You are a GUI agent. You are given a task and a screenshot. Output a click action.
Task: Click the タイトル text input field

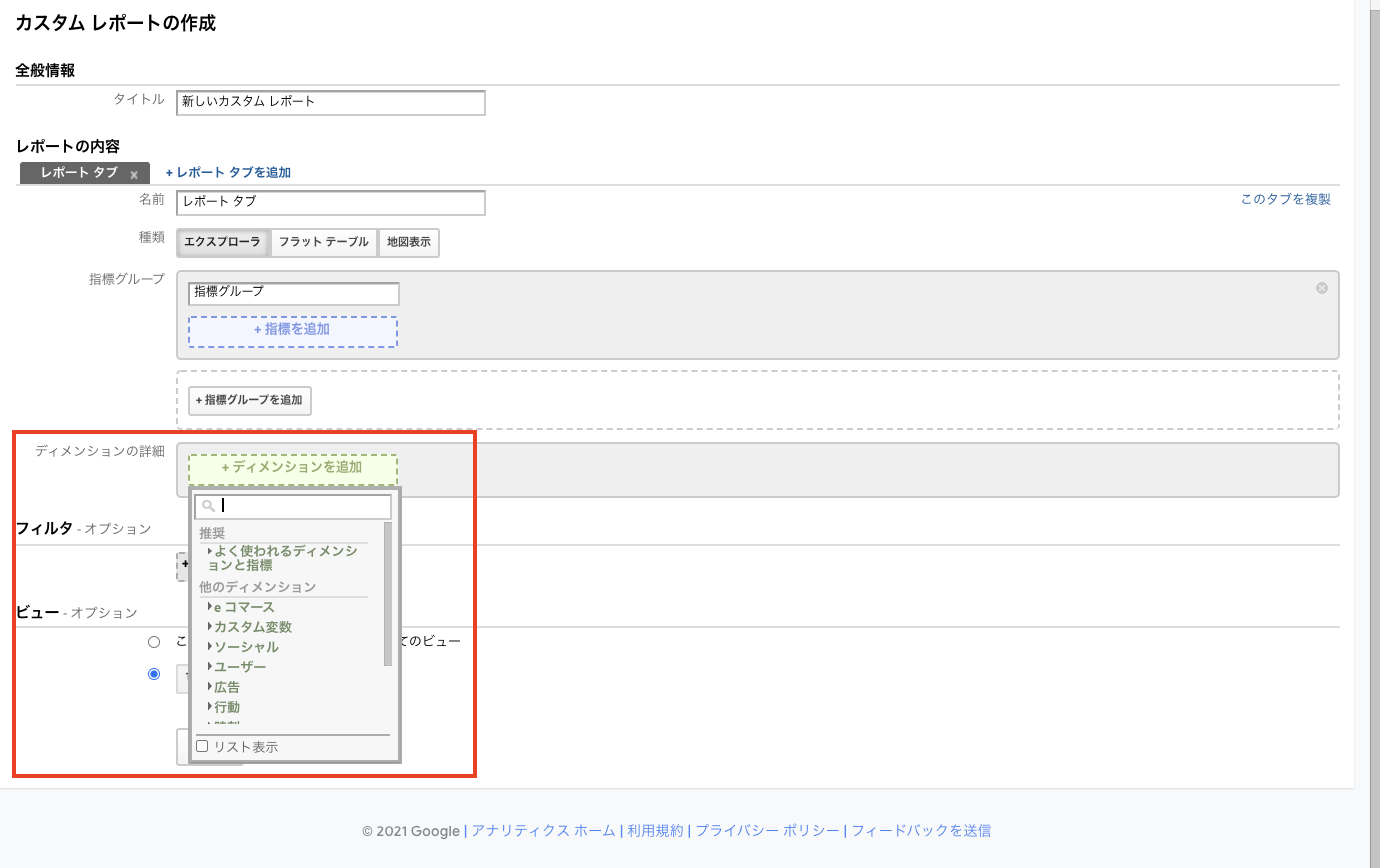(x=330, y=102)
